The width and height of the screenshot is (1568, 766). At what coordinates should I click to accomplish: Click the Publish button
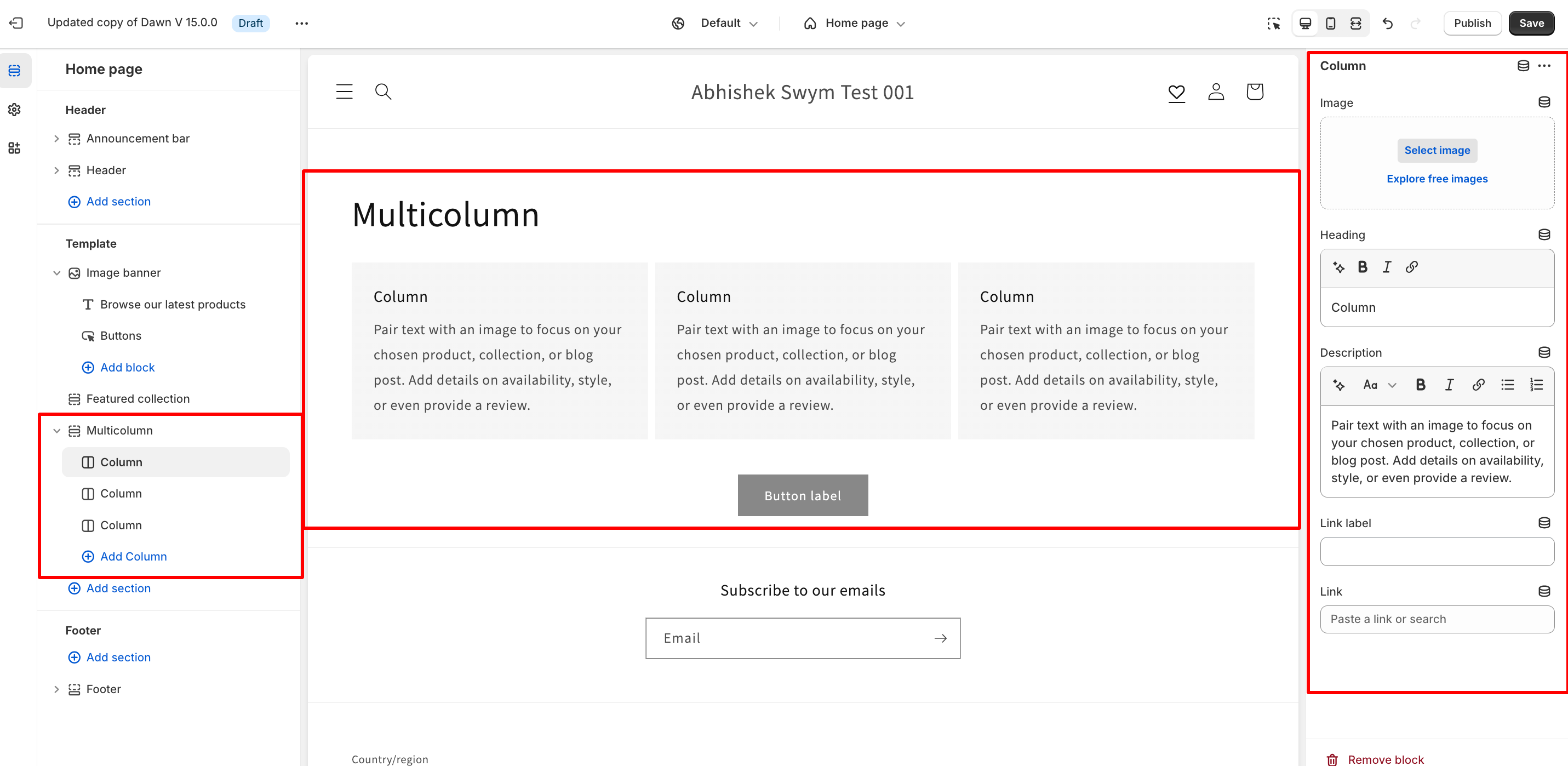[1472, 23]
